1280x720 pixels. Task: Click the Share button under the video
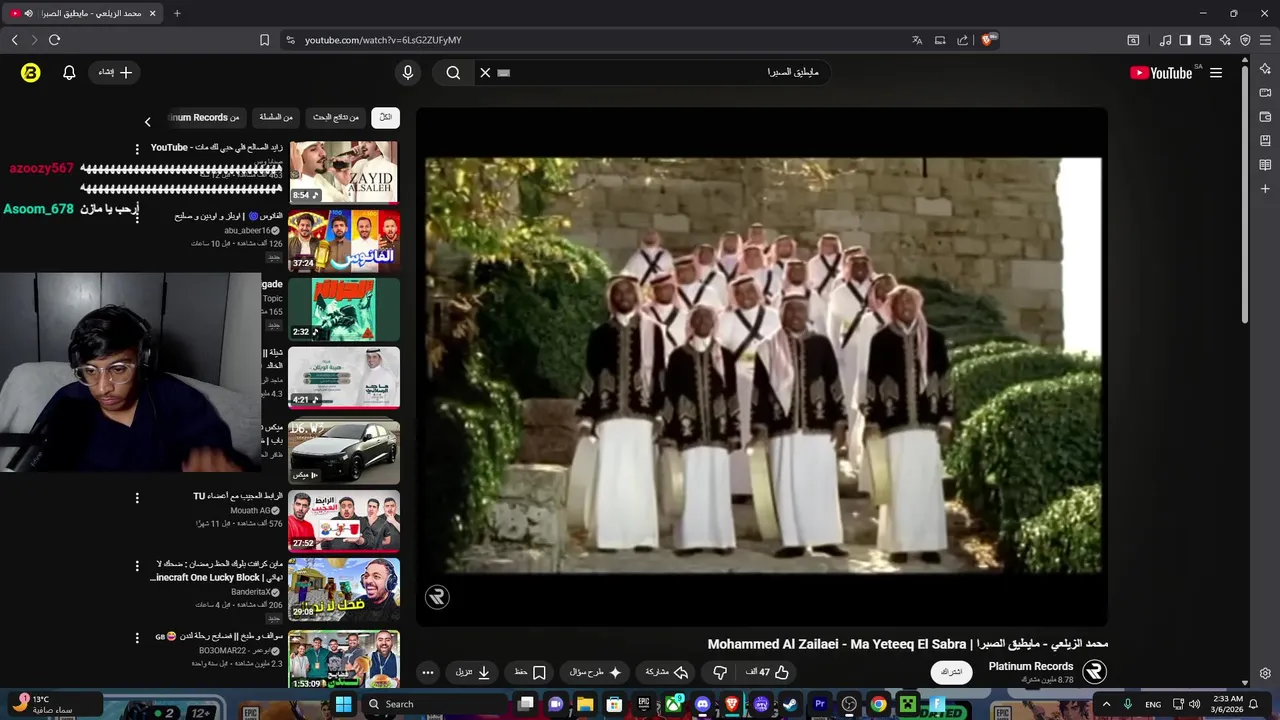[667, 672]
